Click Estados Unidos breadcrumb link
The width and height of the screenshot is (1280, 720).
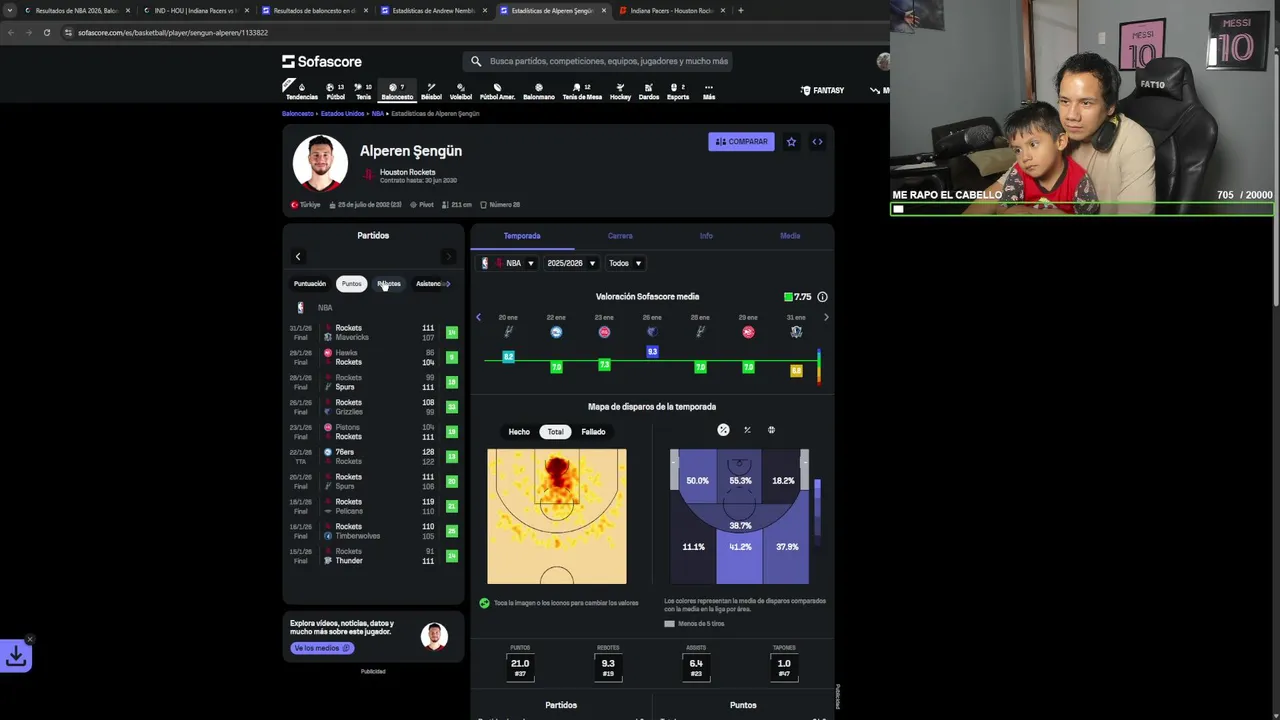coord(342,114)
